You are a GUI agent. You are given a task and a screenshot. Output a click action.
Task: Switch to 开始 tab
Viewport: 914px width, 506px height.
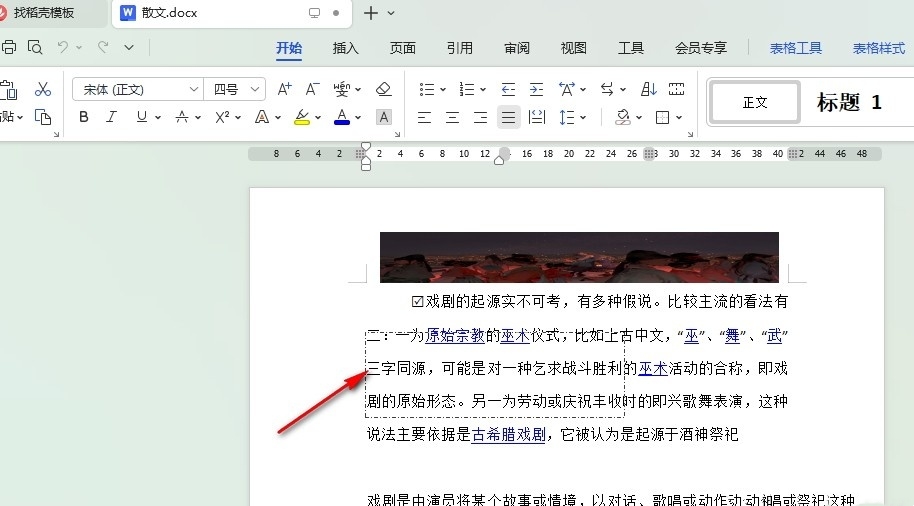(289, 48)
